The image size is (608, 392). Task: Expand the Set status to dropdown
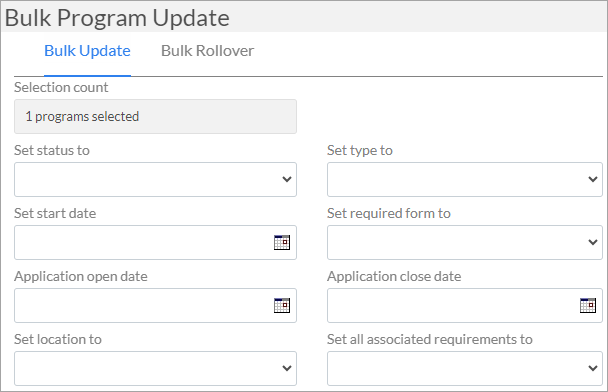[x=155, y=180]
